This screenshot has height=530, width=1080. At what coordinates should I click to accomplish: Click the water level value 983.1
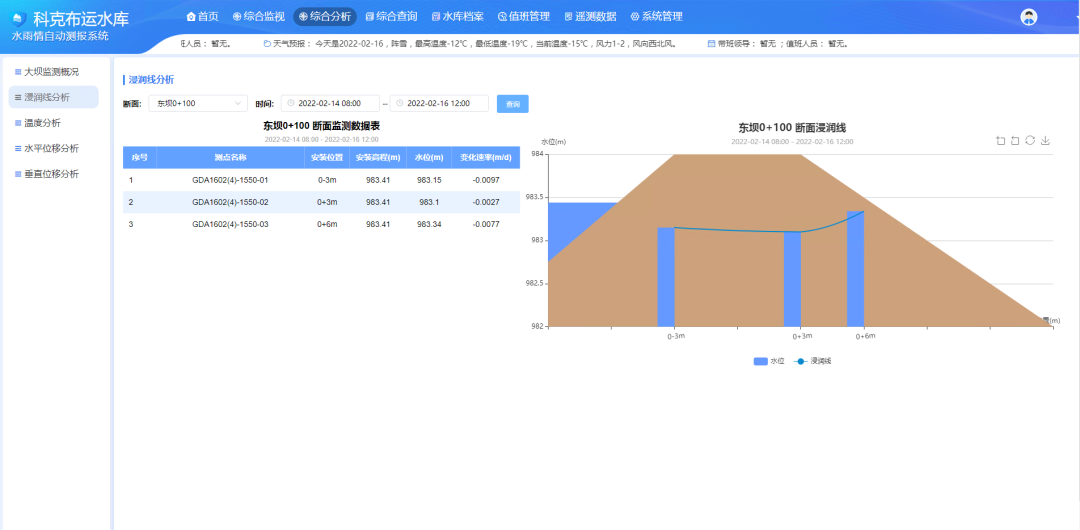click(429, 203)
